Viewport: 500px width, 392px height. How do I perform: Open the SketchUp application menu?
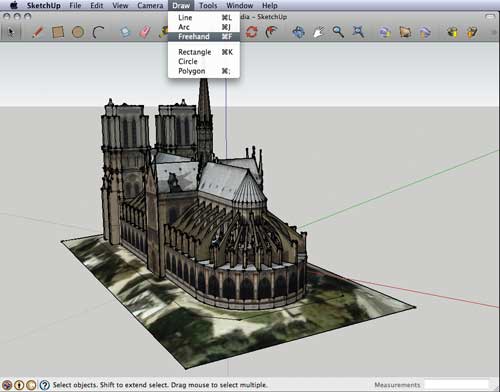click(x=43, y=5)
